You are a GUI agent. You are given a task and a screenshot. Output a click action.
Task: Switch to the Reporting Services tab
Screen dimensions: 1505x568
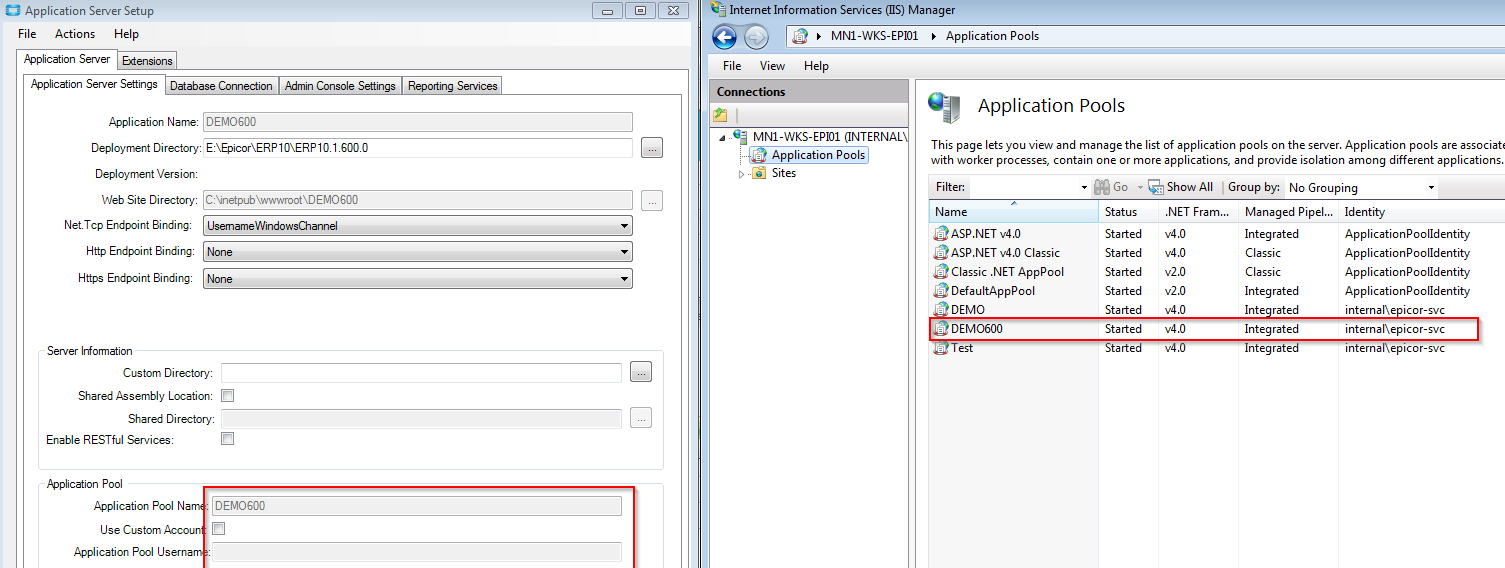point(452,86)
